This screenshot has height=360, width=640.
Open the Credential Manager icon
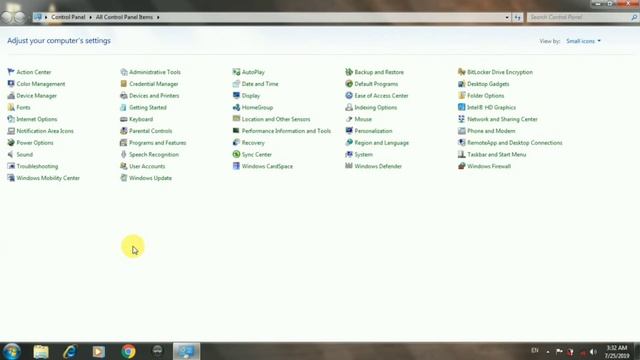124,84
